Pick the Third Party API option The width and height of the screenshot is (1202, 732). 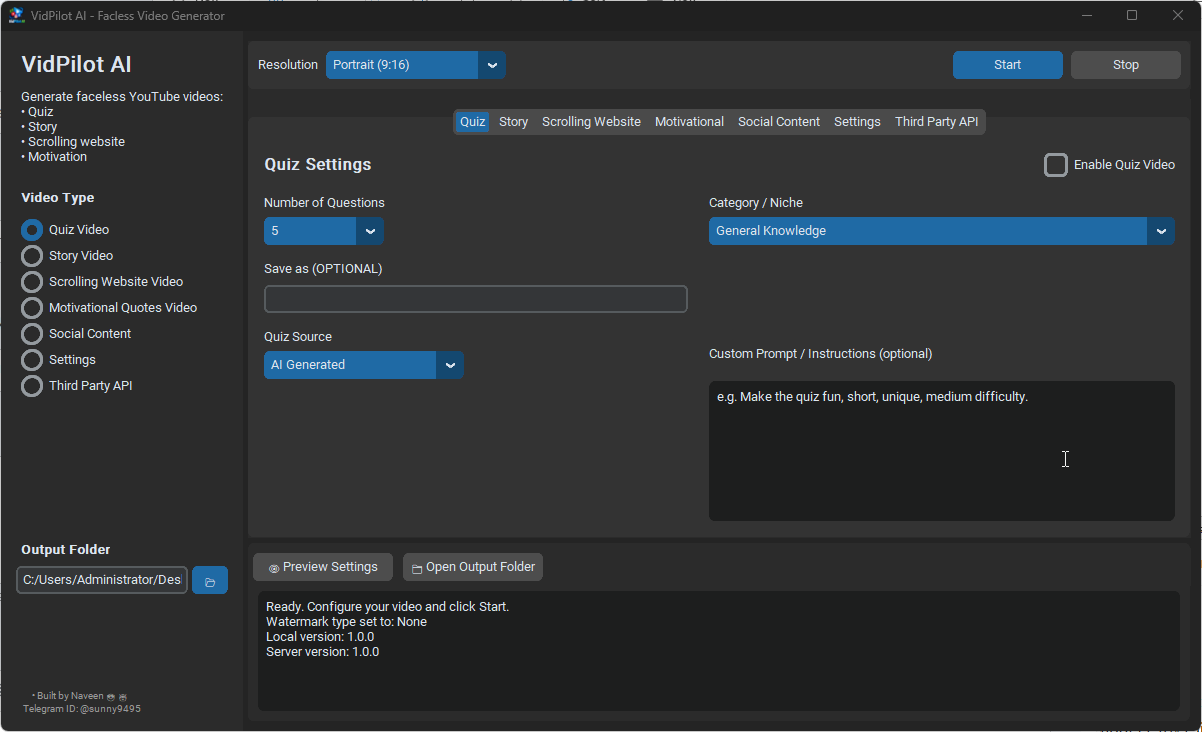click(x=31, y=385)
